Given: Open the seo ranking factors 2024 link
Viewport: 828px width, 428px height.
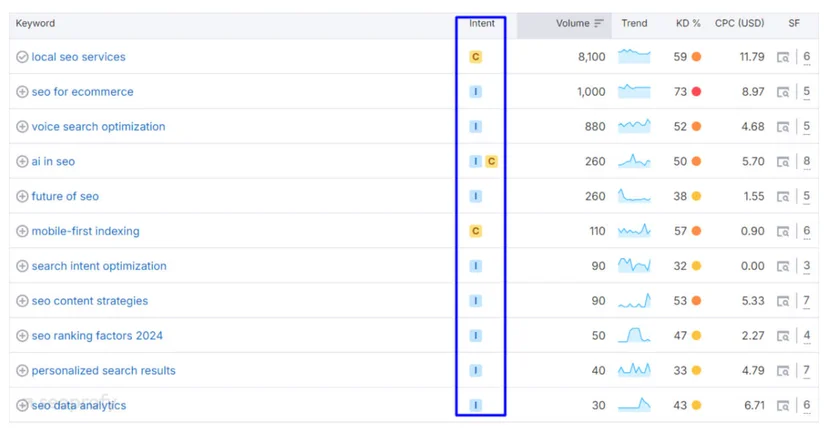Looking at the screenshot, I should click(97, 336).
